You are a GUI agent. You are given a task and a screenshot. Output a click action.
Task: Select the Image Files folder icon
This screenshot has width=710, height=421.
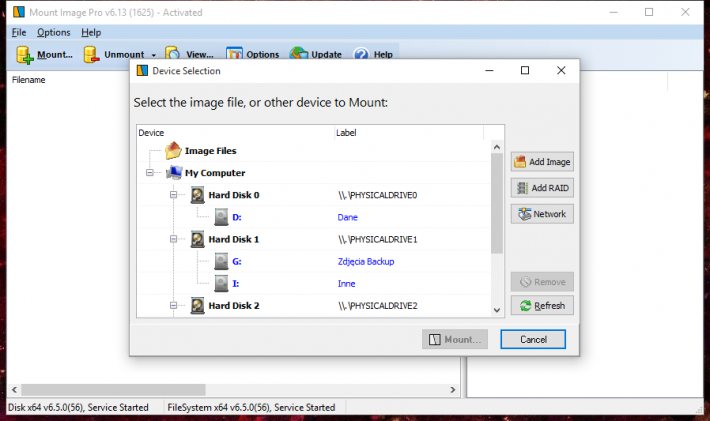tap(173, 151)
